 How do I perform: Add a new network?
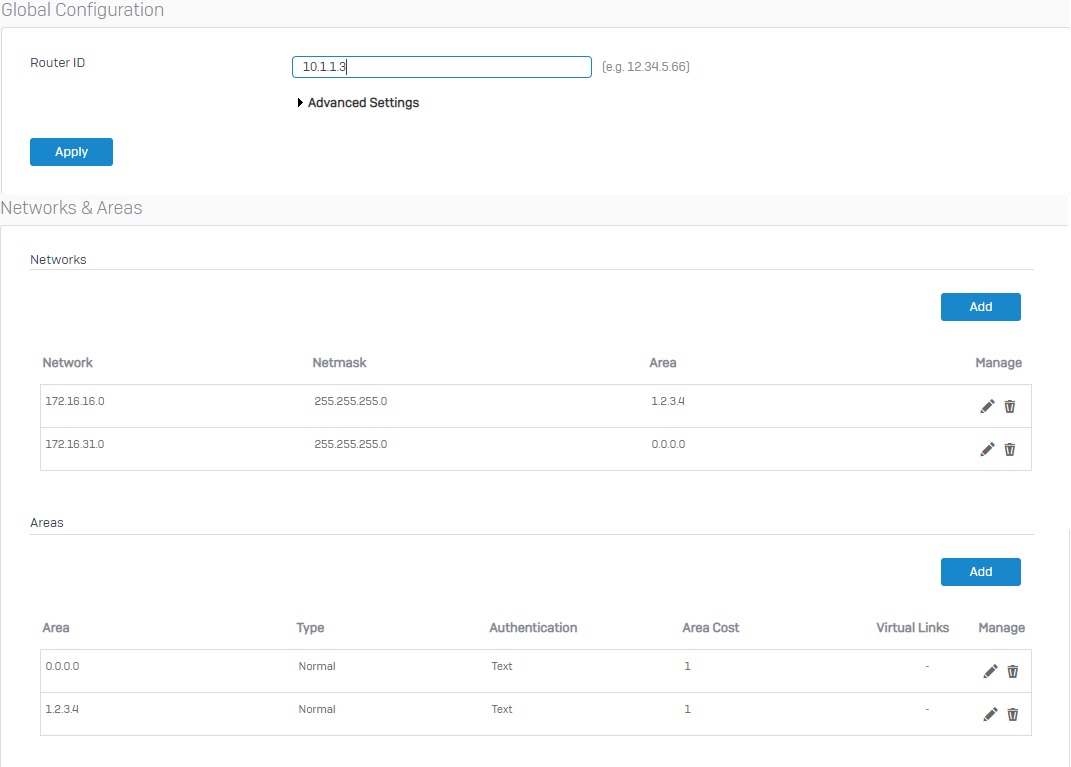pyautogui.click(x=981, y=307)
